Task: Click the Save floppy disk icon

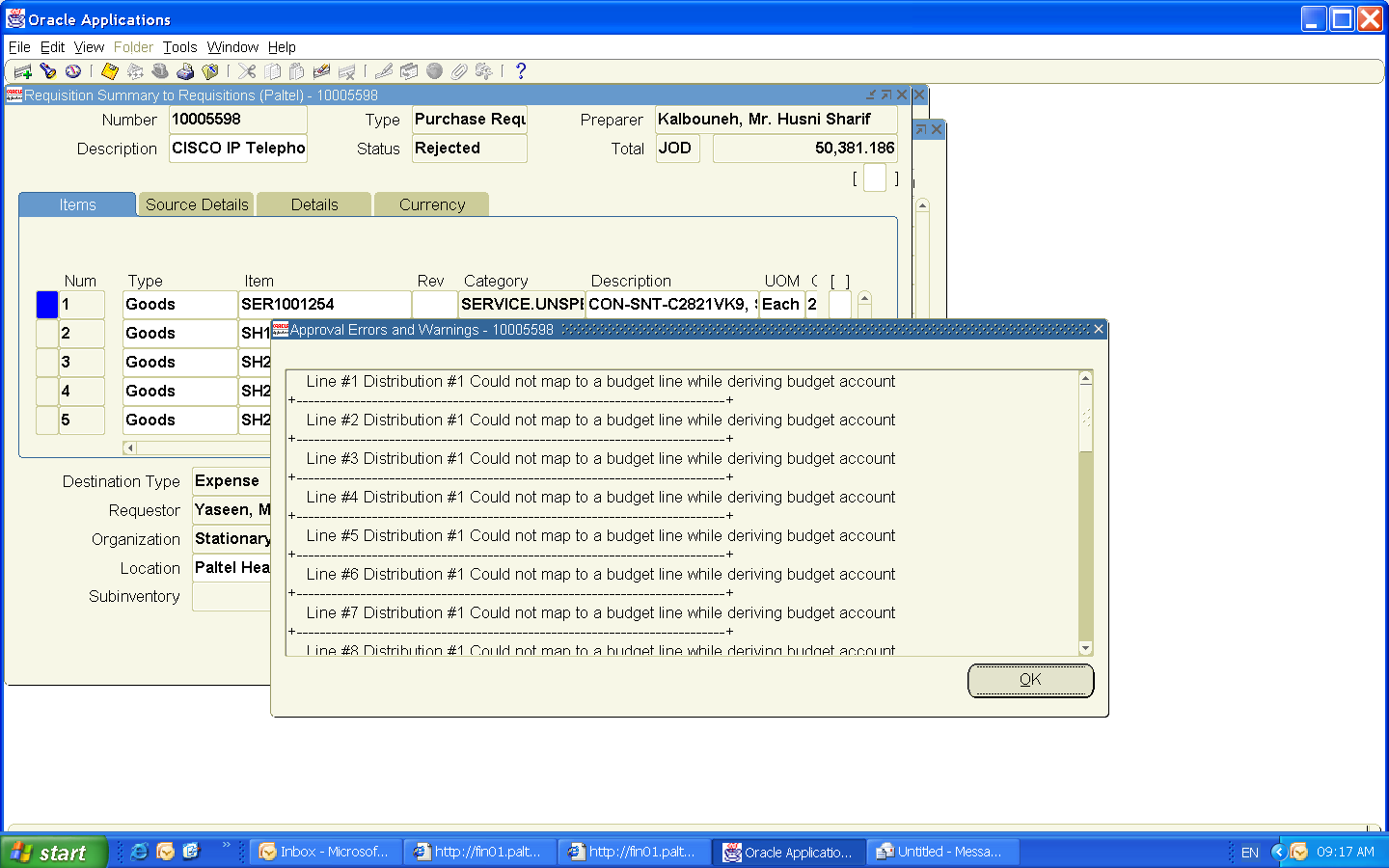Action: point(110,71)
